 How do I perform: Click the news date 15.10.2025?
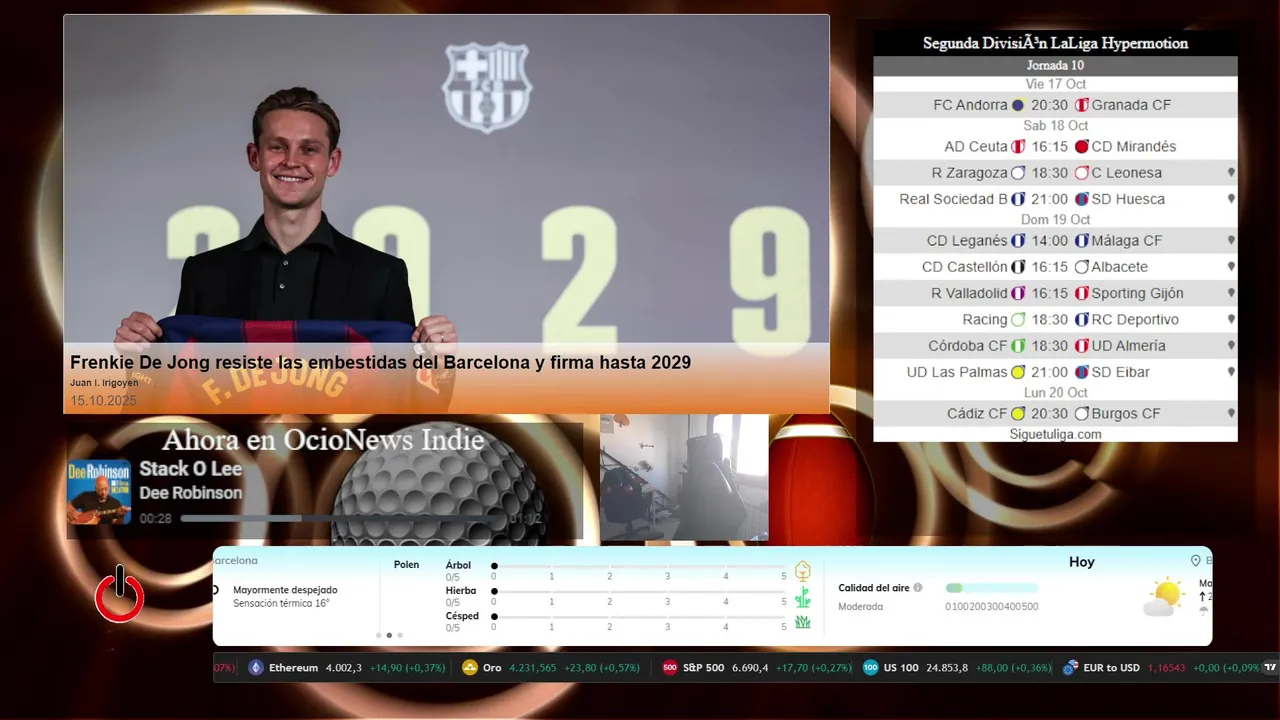coord(103,400)
